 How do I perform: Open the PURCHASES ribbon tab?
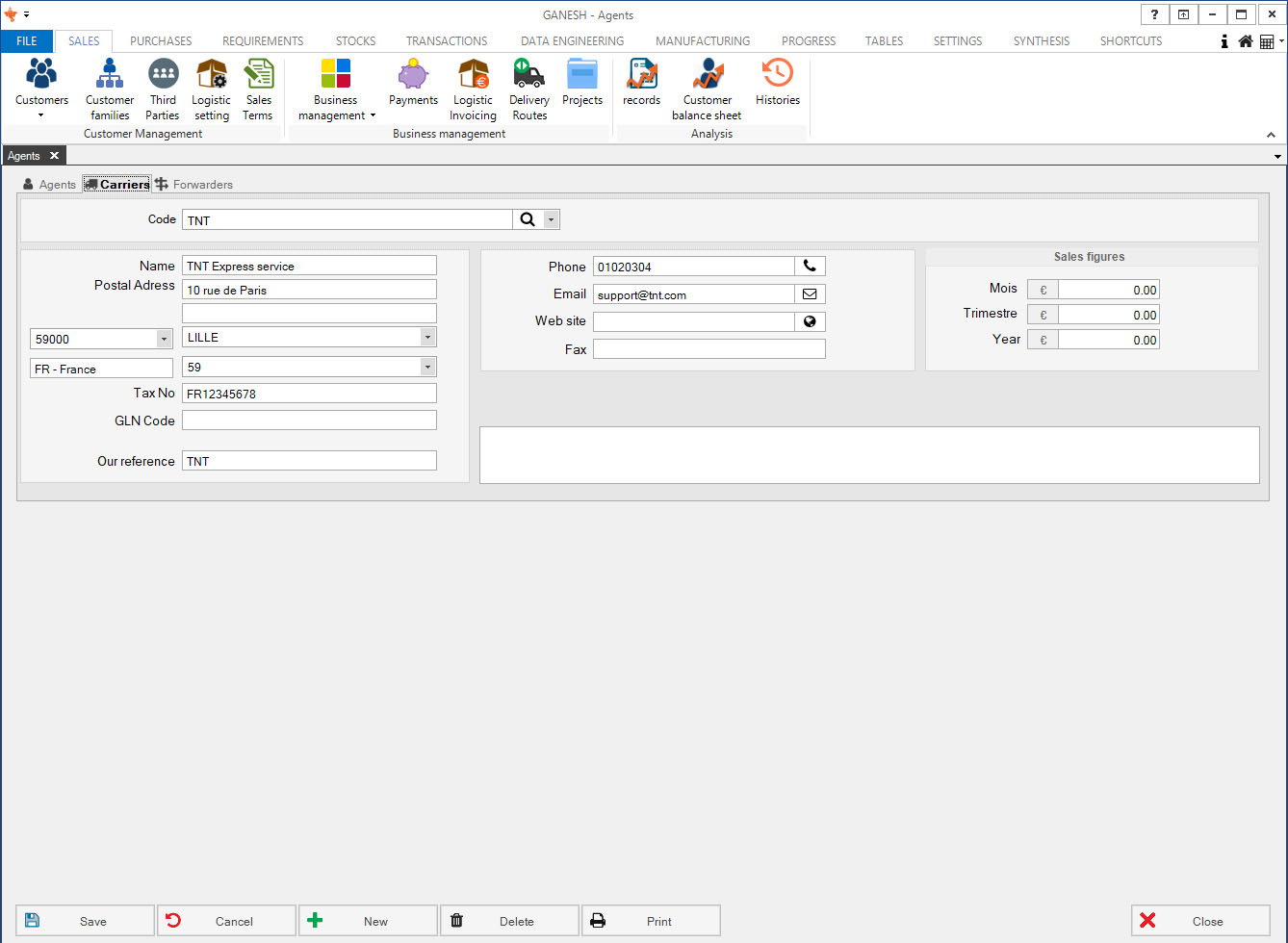(161, 41)
